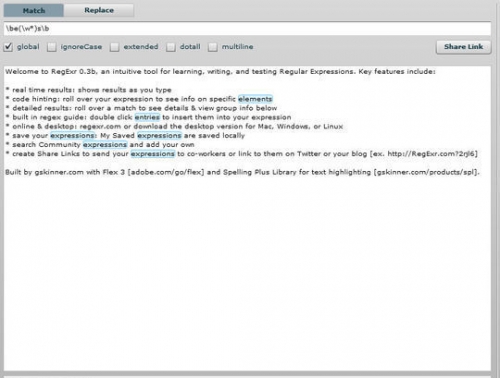Turn on the multiline checkbox
Viewport: 500px width, 378px height.
[x=212, y=47]
